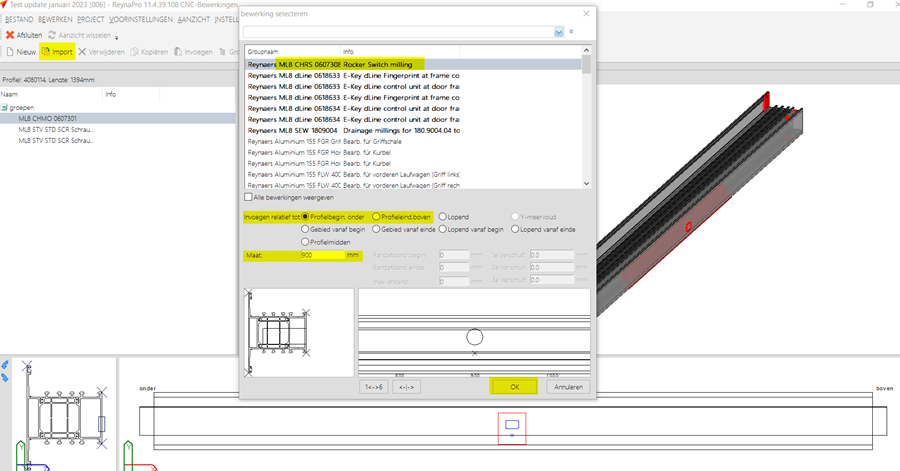Click the Groupnaam column header
Image resolution: width=900 pixels, height=471 pixels.
(293, 51)
